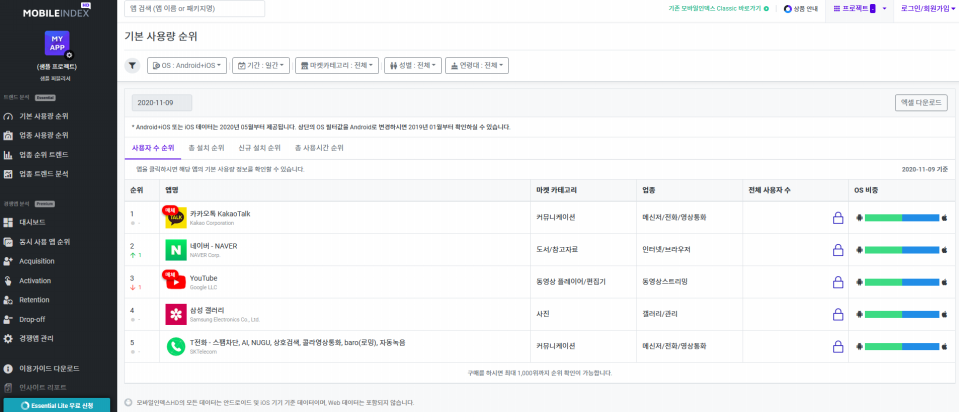Viewport: 959px width, 412px height.
Task: Click the MY APP project icon
Action: tap(57, 43)
